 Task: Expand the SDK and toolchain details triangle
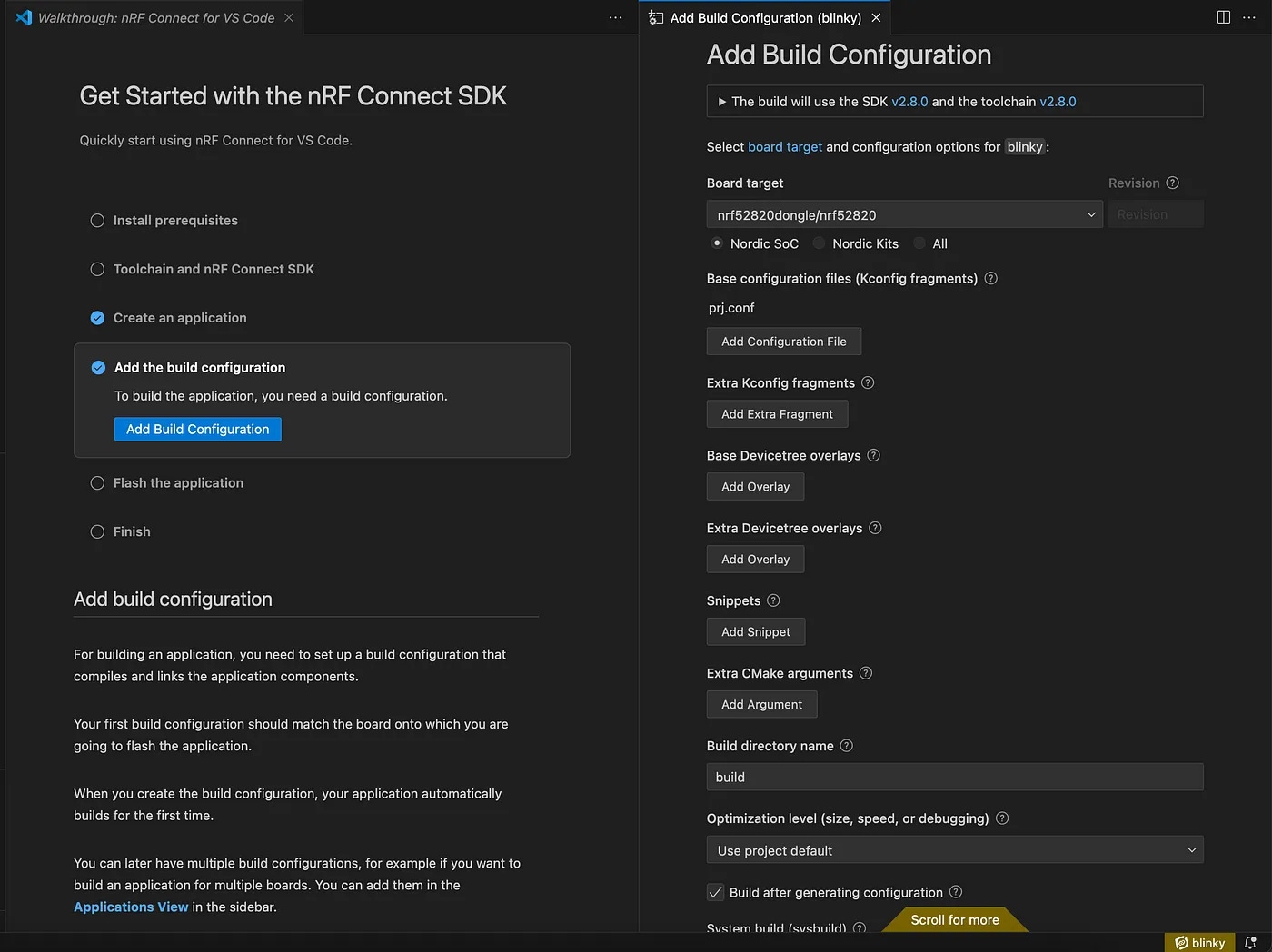coord(722,102)
